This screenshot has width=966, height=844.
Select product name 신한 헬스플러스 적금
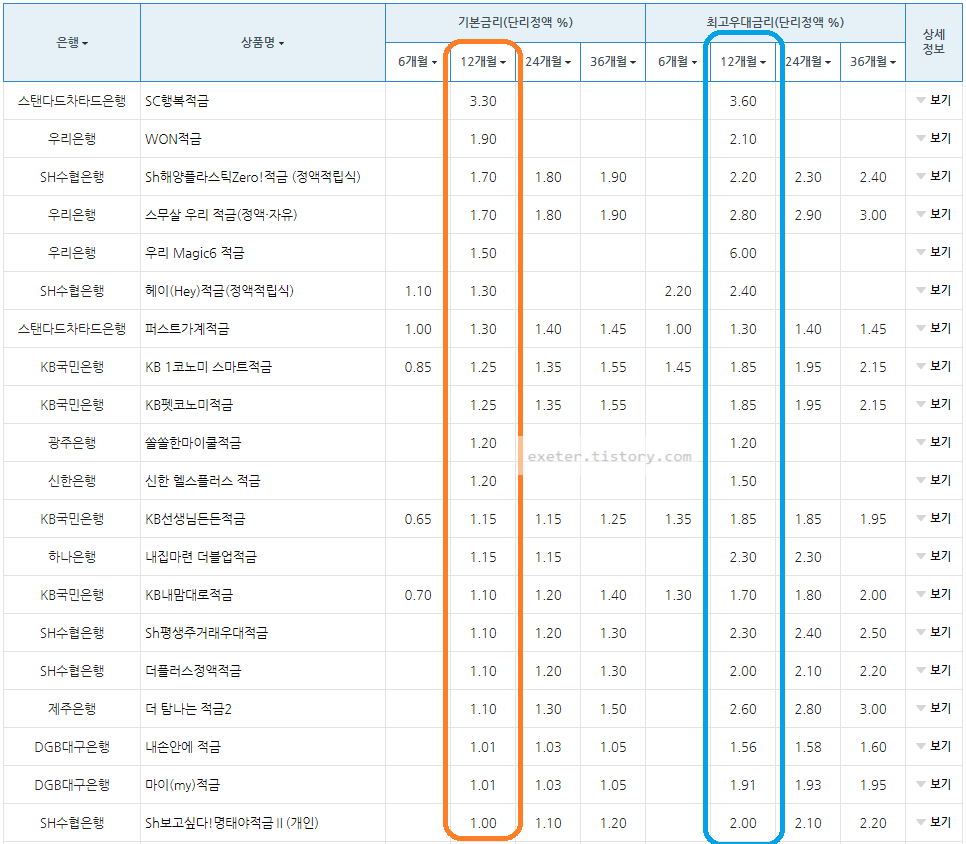click(x=203, y=481)
